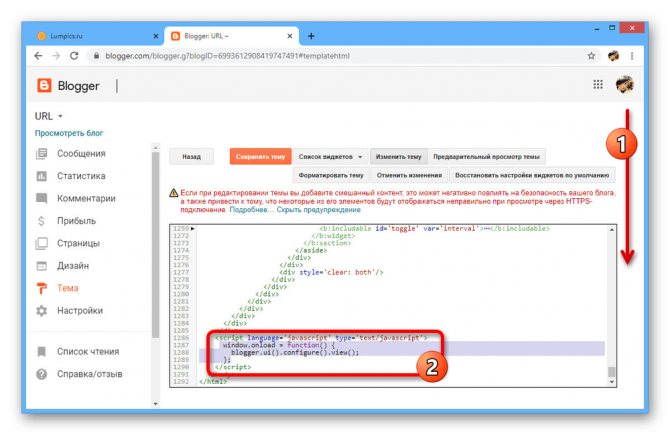This screenshot has width=670, height=435.
Task: Click the Изменить тему button
Action: [x=398, y=157]
